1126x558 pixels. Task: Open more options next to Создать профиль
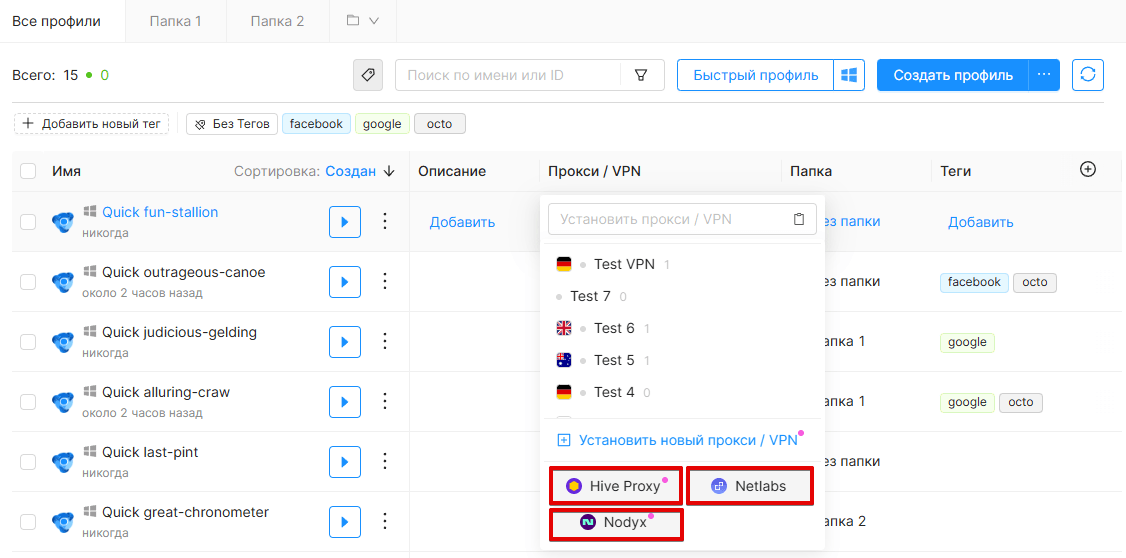(1044, 75)
